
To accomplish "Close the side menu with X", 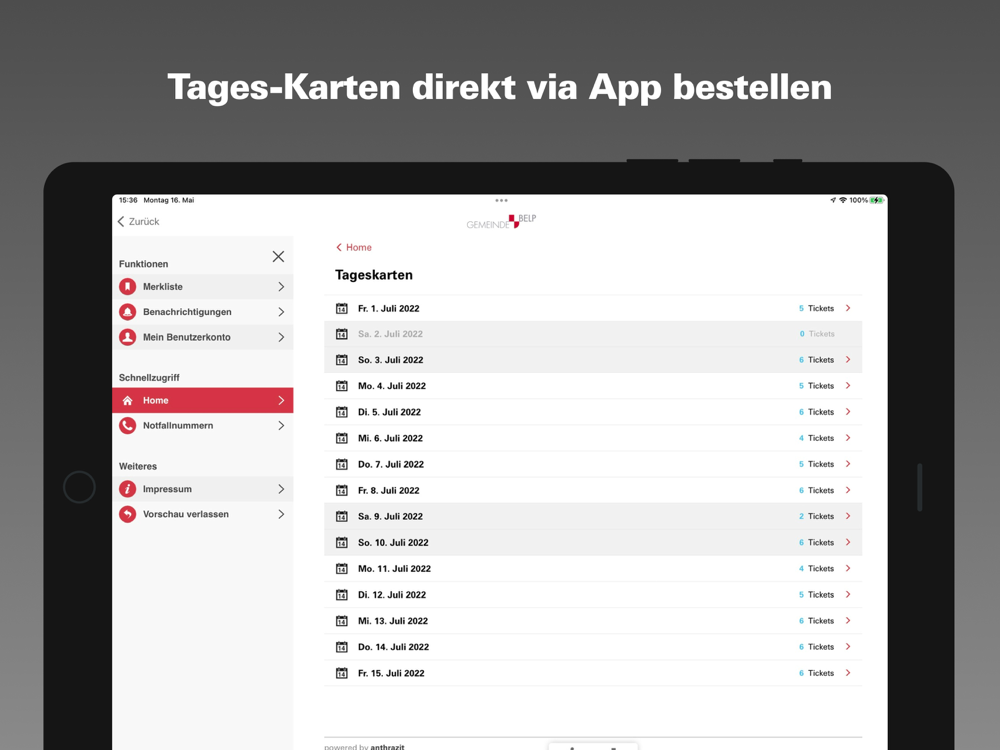I will (x=278, y=256).
